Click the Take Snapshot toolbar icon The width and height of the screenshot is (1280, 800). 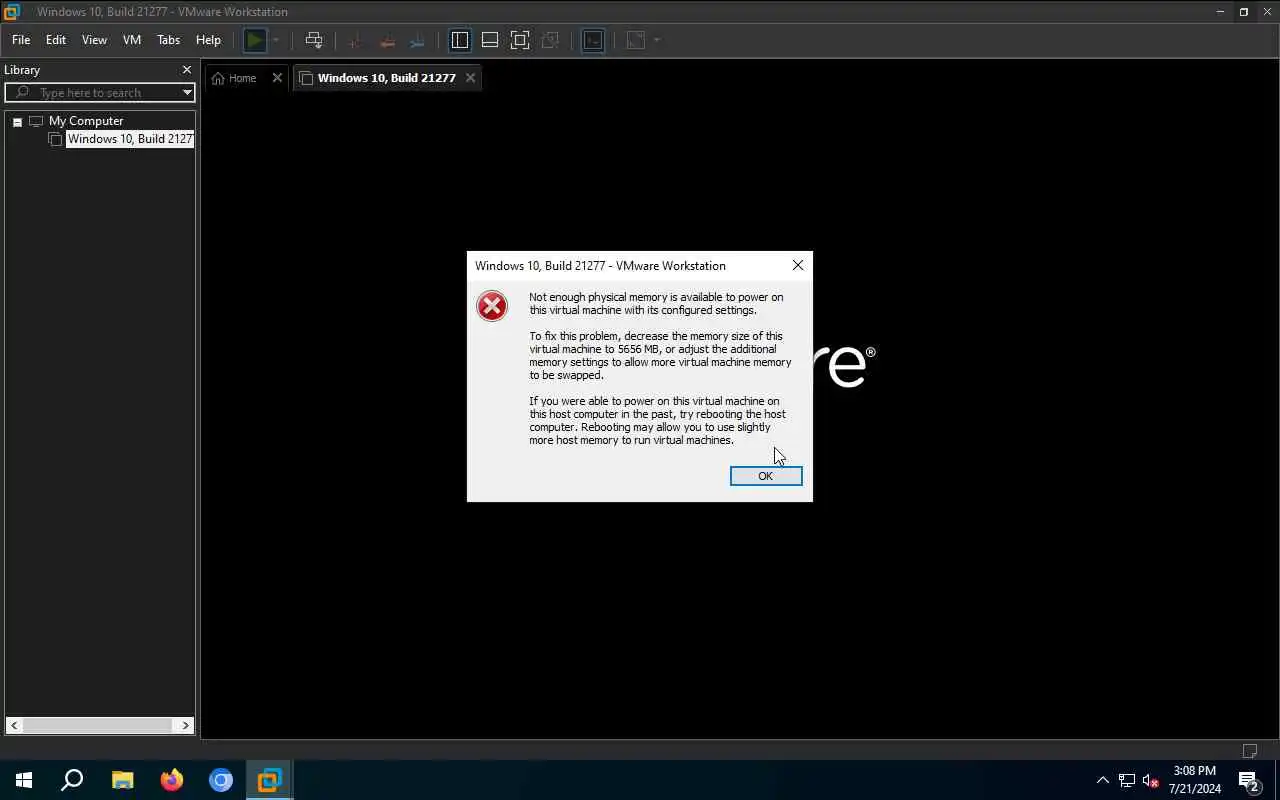(x=354, y=40)
